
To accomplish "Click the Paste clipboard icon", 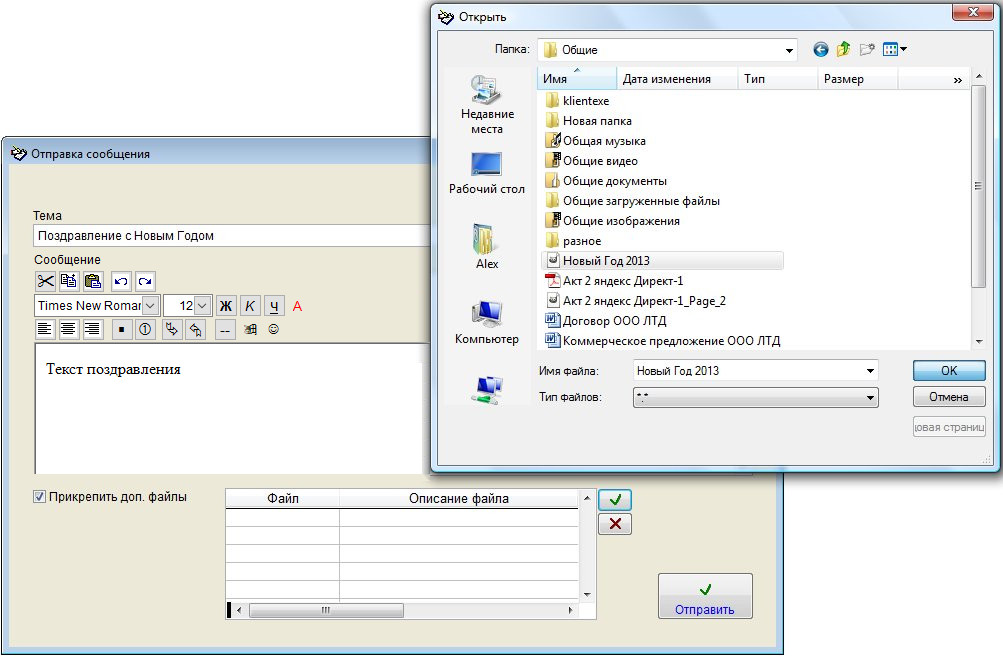I will [92, 281].
